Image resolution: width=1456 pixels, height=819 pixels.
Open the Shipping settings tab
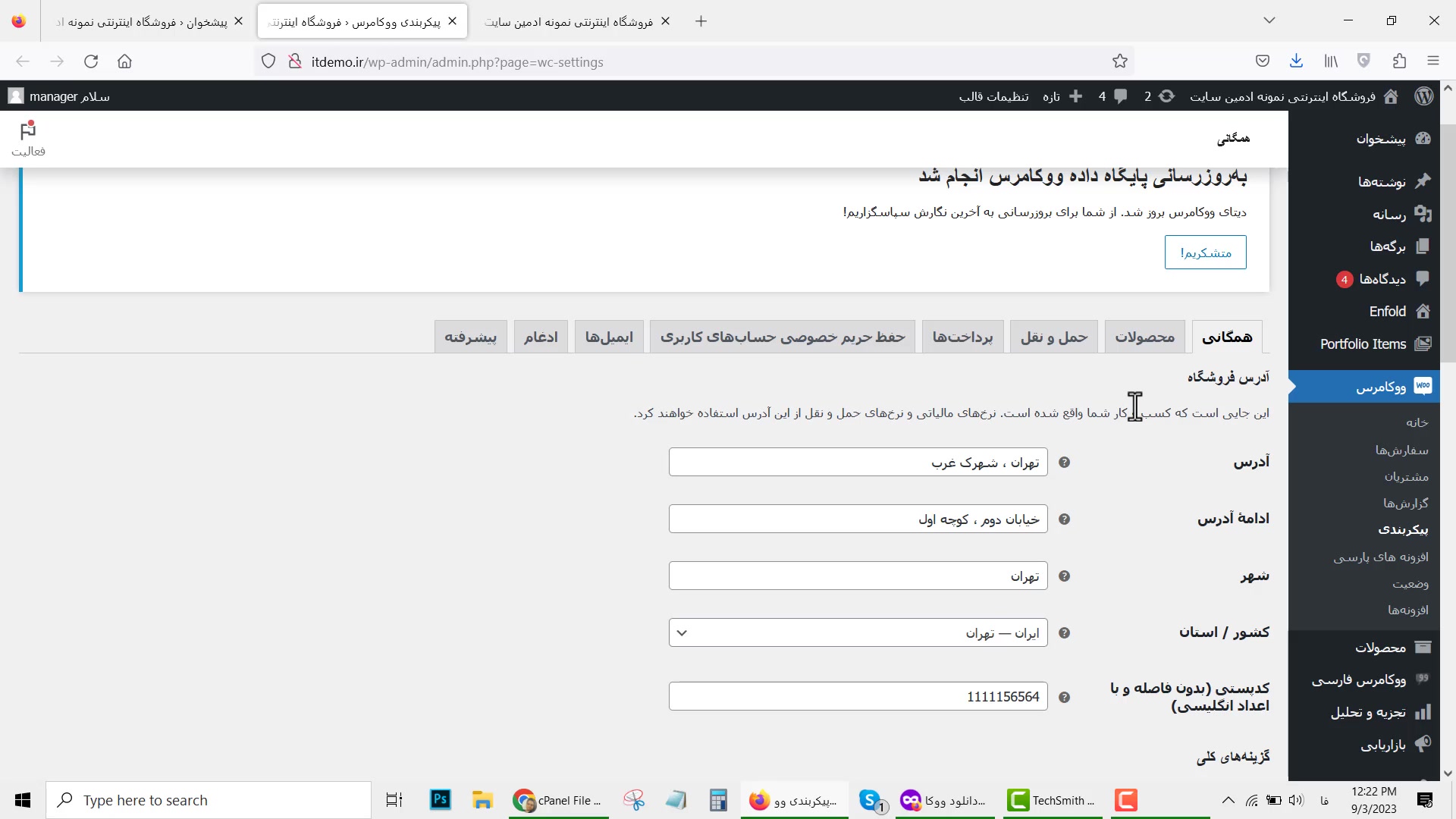tap(1053, 337)
